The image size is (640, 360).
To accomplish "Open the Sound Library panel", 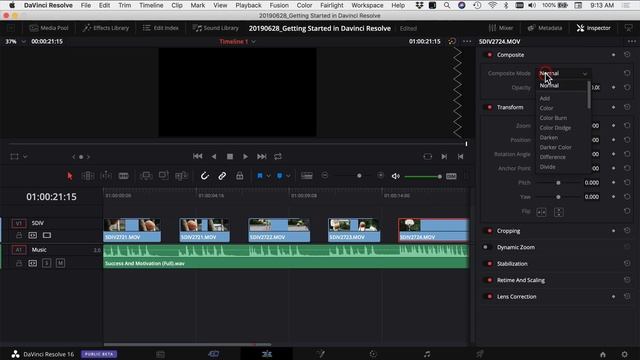I will (216, 28).
